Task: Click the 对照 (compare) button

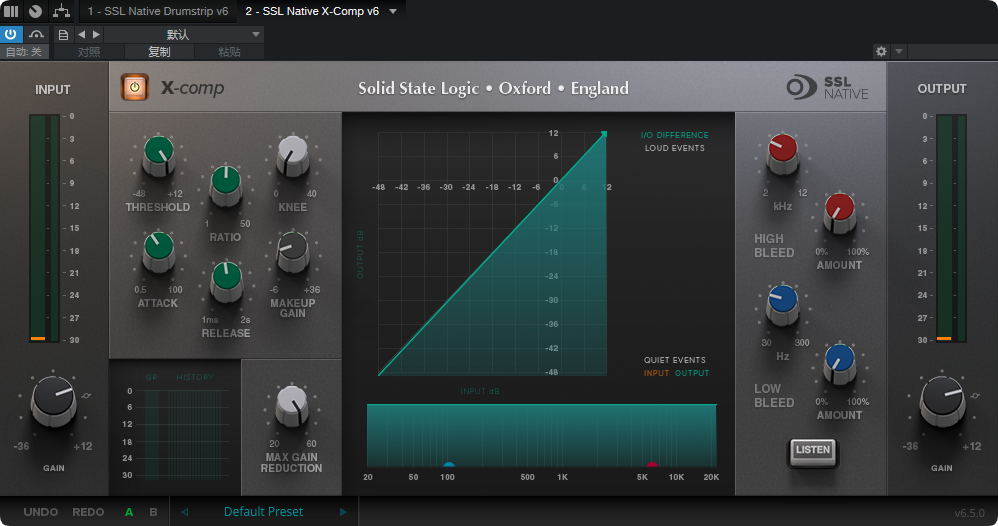Action: (x=89, y=52)
